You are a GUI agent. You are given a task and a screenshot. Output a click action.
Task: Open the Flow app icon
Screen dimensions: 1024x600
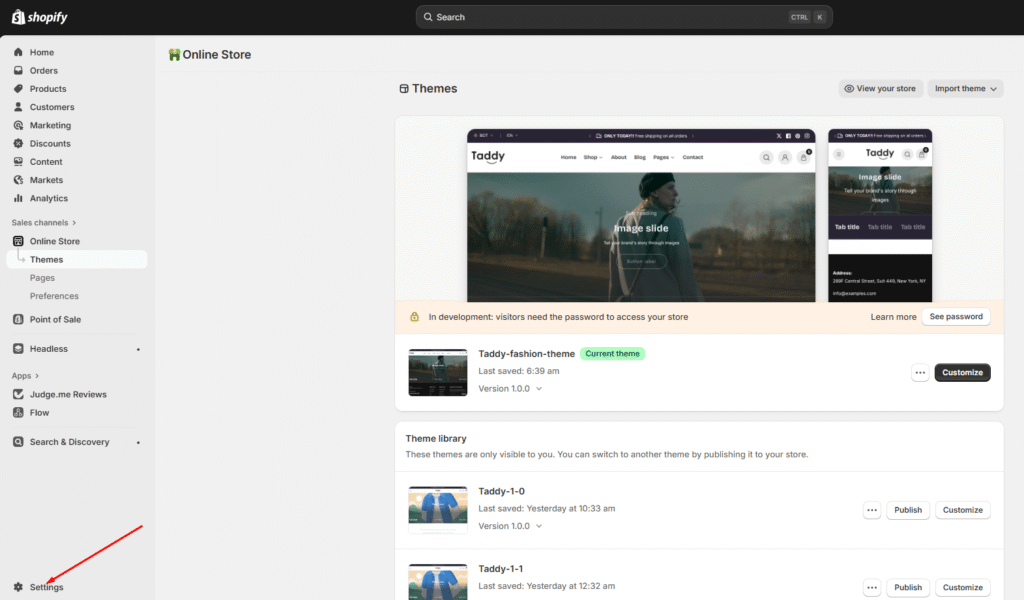(18, 413)
